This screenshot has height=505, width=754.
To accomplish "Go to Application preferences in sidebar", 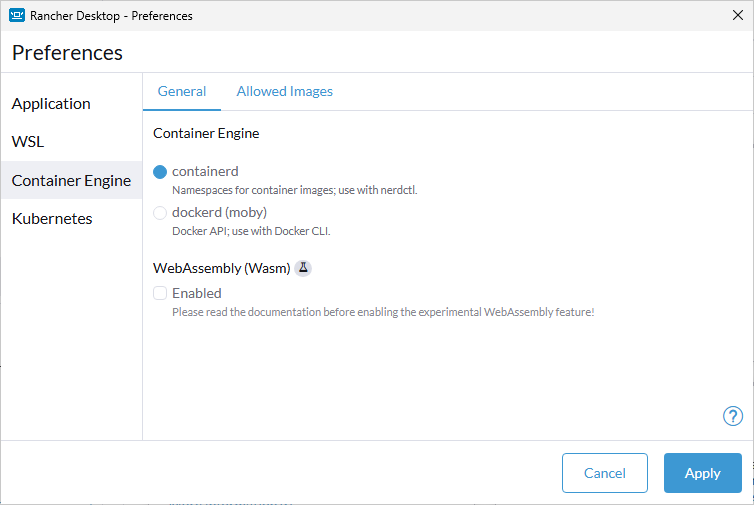I will tap(51, 104).
